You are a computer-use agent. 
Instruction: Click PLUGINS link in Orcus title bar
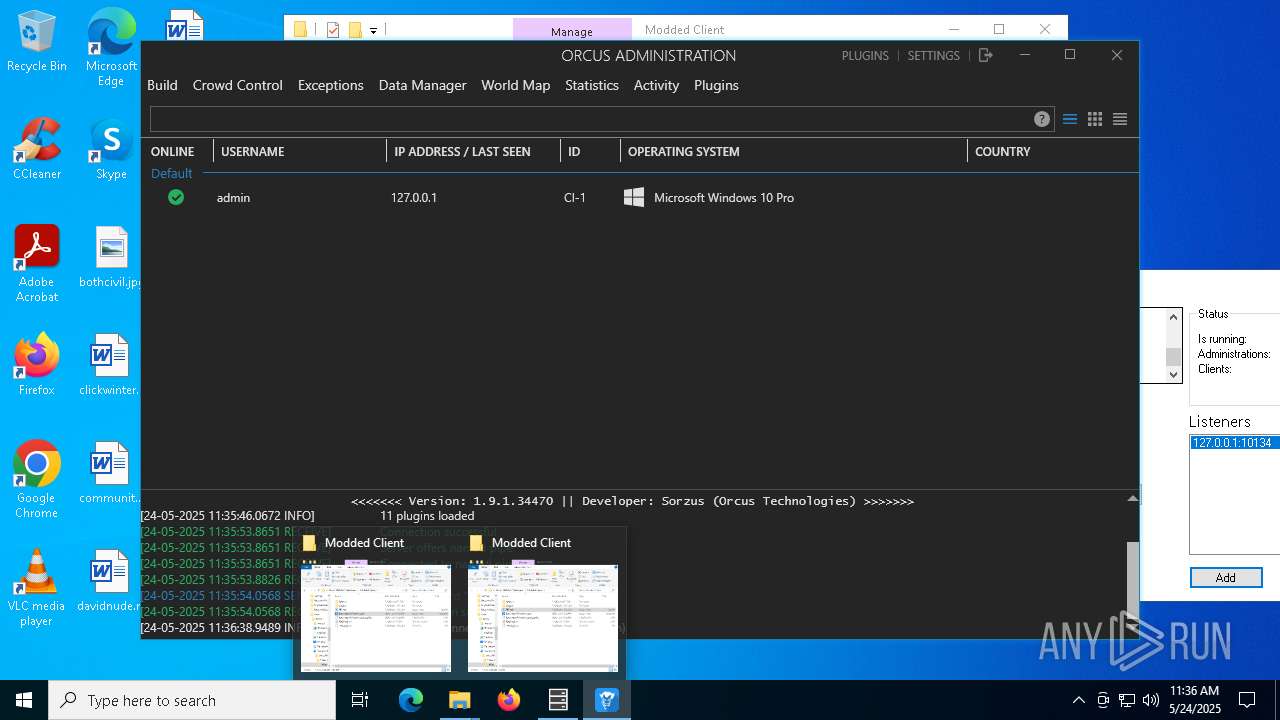(x=865, y=56)
